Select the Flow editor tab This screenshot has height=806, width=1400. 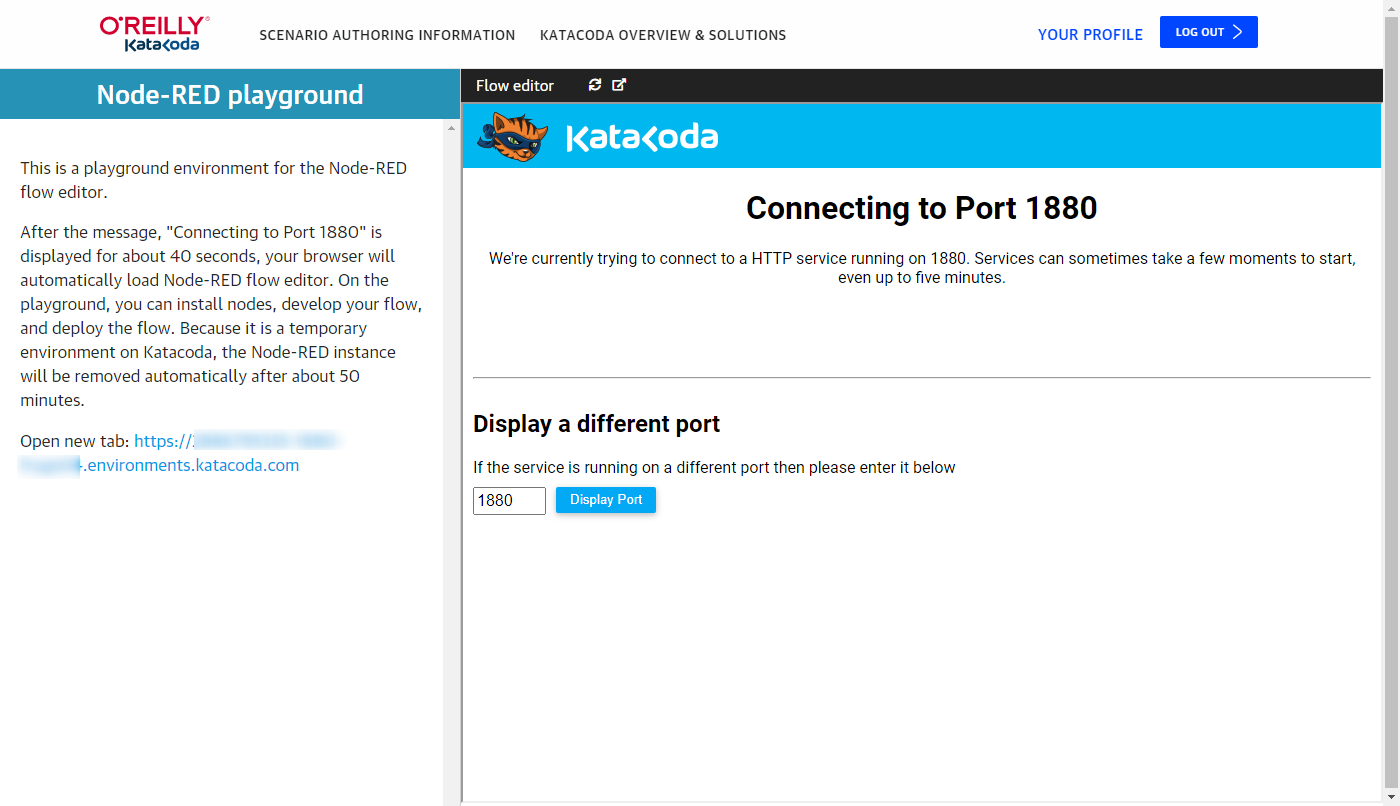pos(515,86)
